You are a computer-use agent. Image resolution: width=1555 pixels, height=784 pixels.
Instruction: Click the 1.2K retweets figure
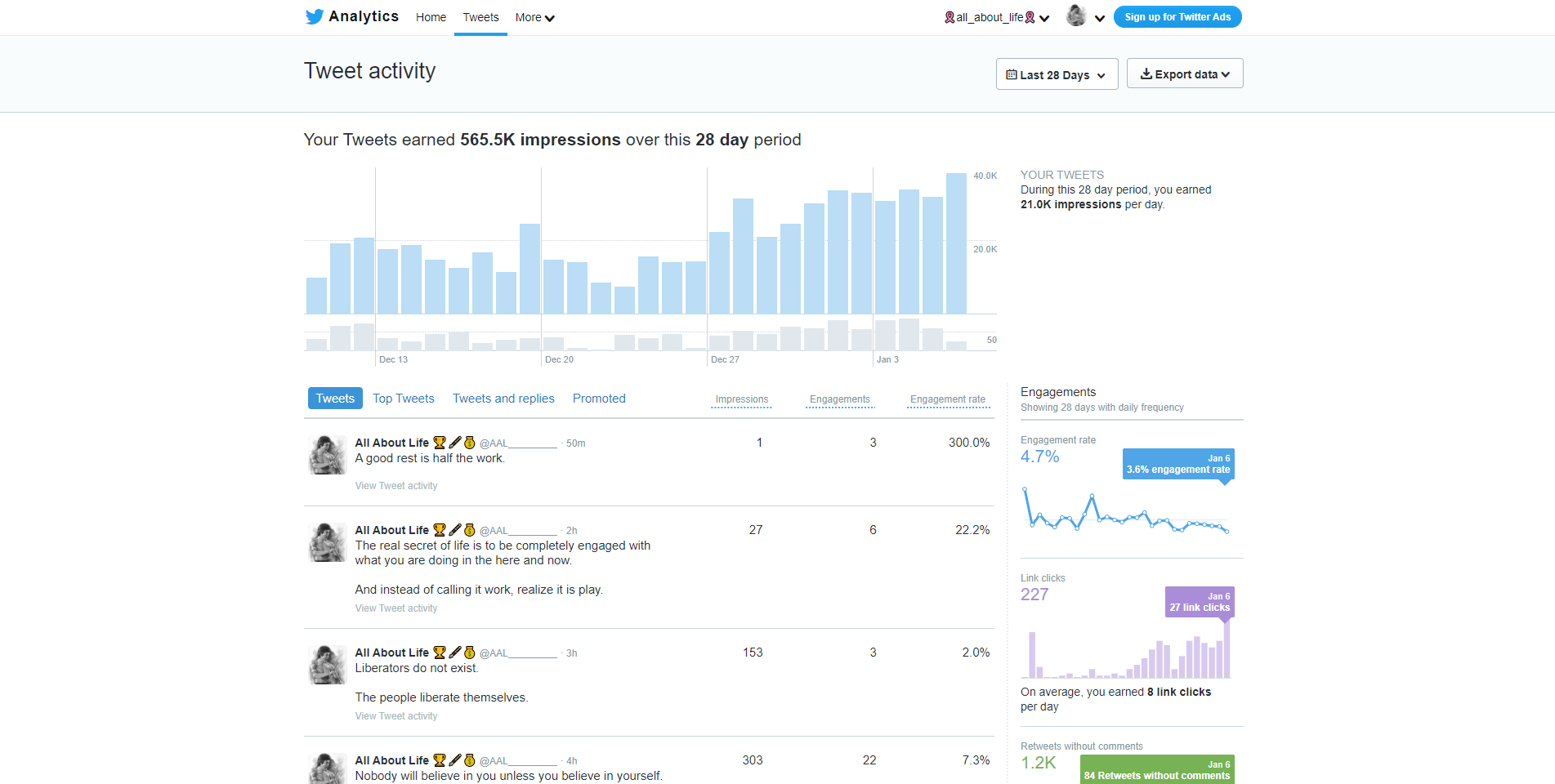click(1039, 763)
